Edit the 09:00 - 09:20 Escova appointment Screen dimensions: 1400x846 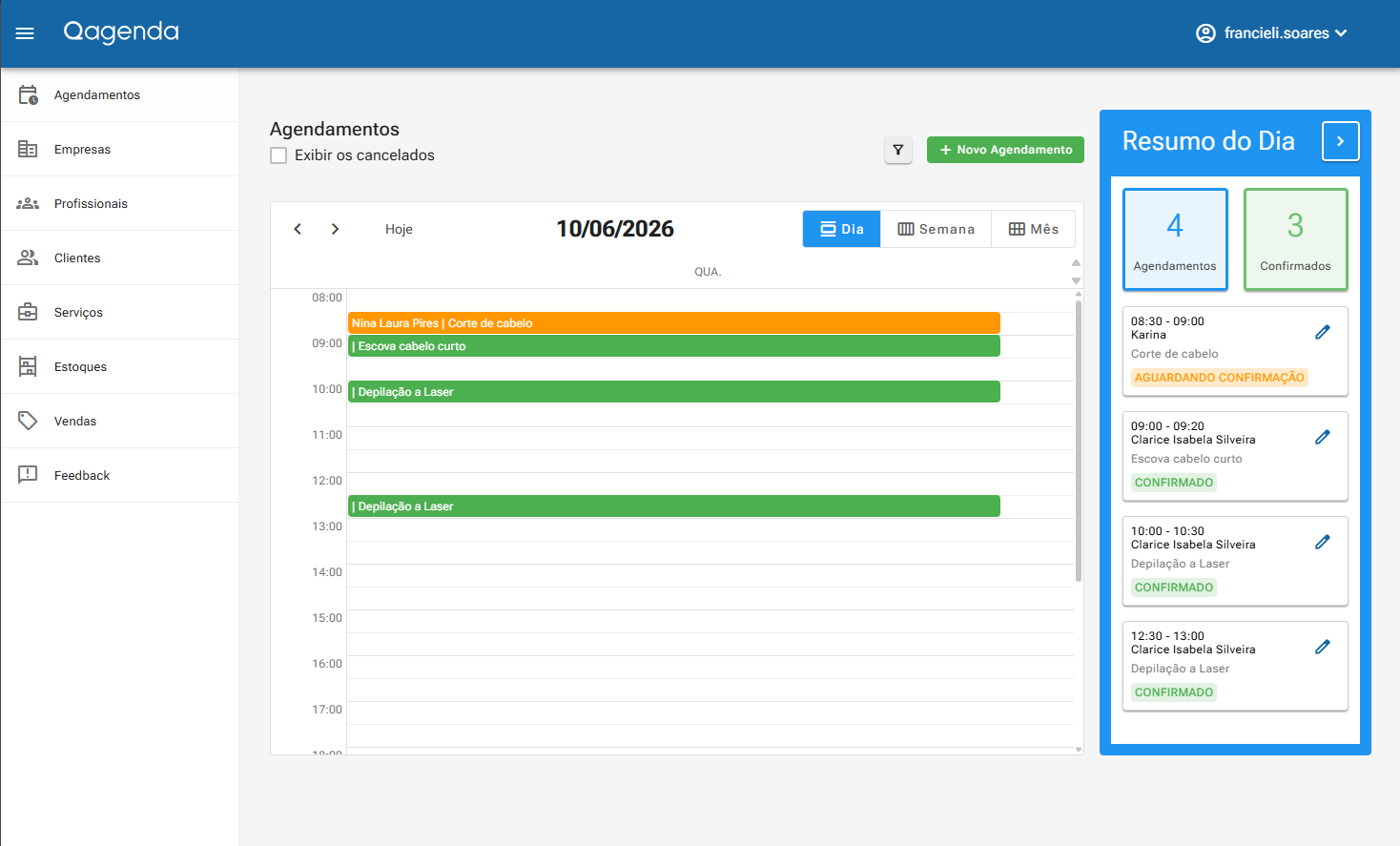click(1323, 437)
